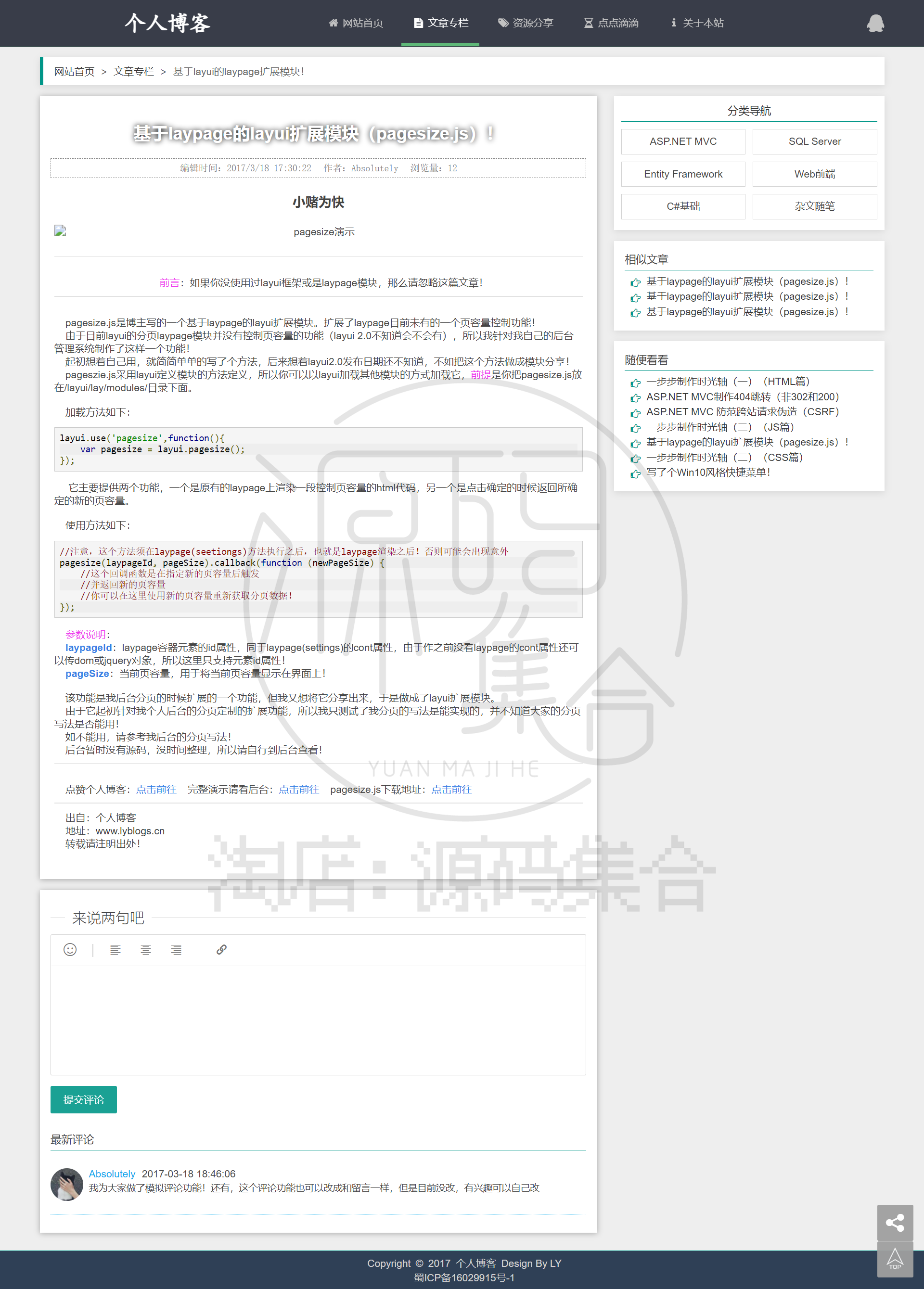Click the 分类导航 panel heading
Viewport: 924px width, 1289px height.
[x=749, y=111]
